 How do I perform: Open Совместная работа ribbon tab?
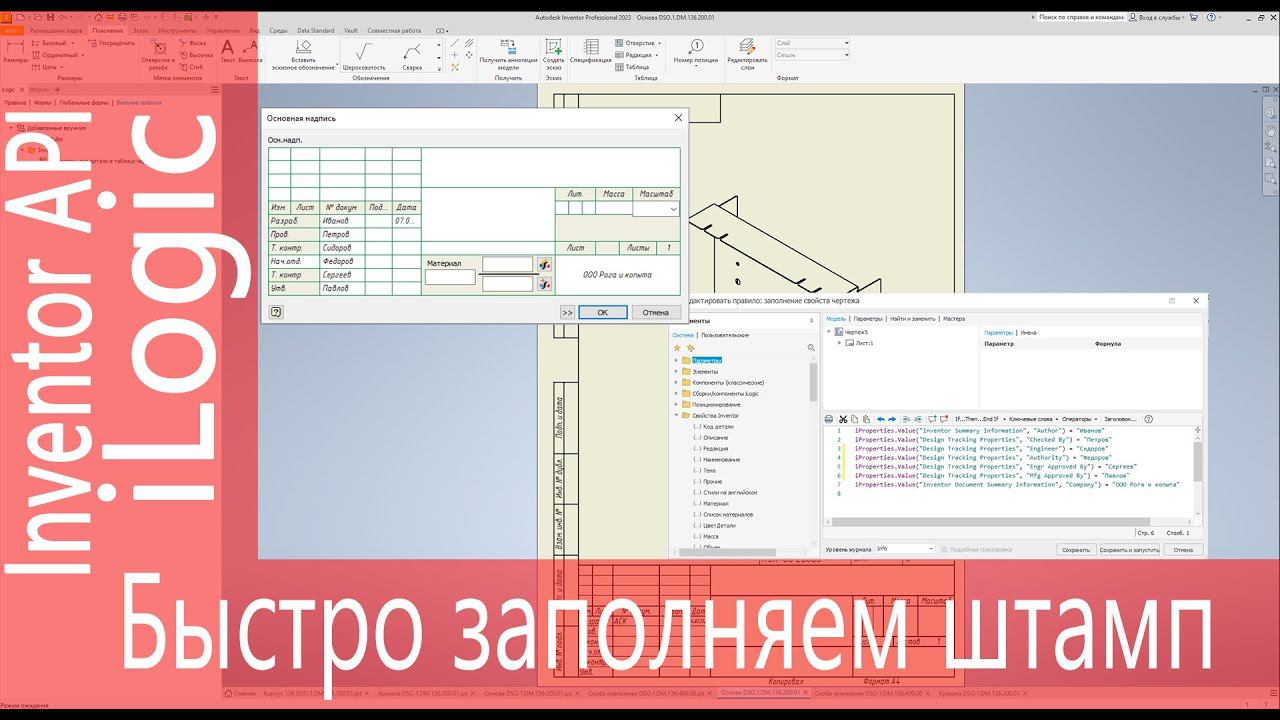394,31
